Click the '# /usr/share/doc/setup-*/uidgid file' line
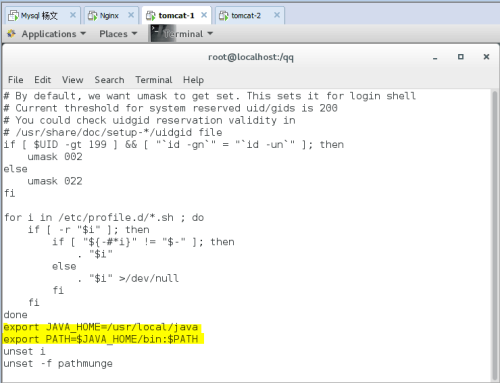This screenshot has width=500, height=383. point(113,132)
